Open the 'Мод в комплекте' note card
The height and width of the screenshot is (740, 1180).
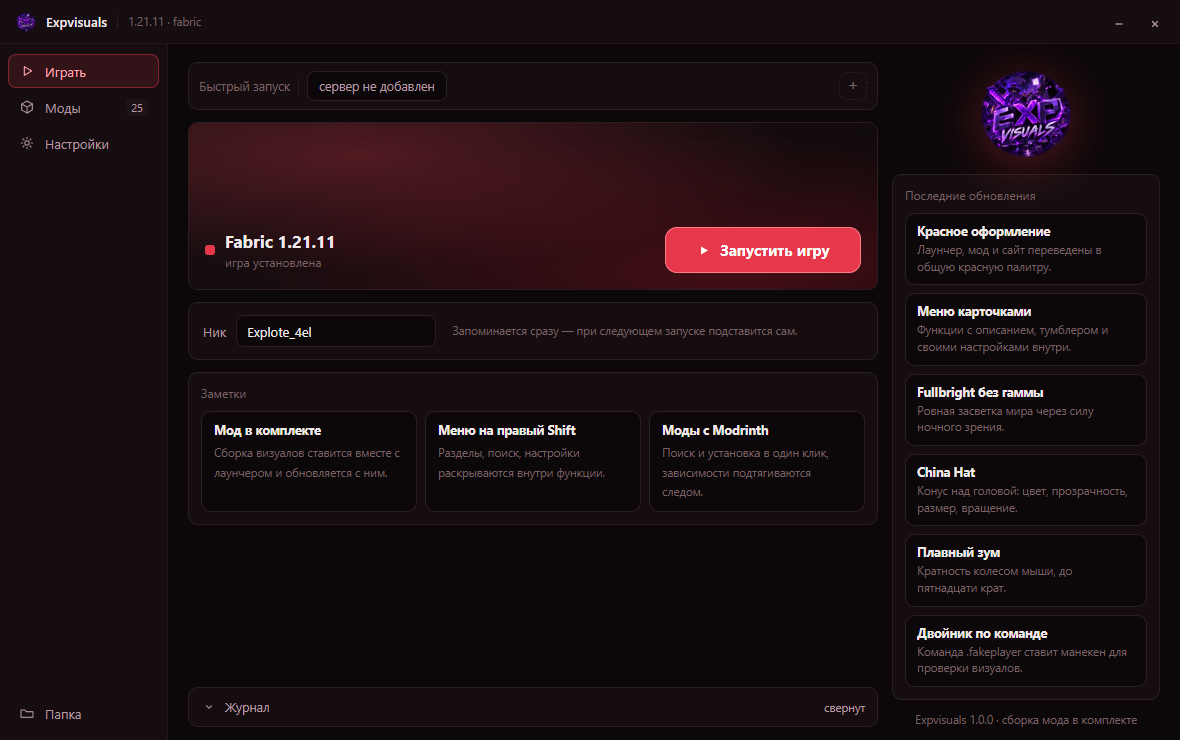tap(309, 461)
